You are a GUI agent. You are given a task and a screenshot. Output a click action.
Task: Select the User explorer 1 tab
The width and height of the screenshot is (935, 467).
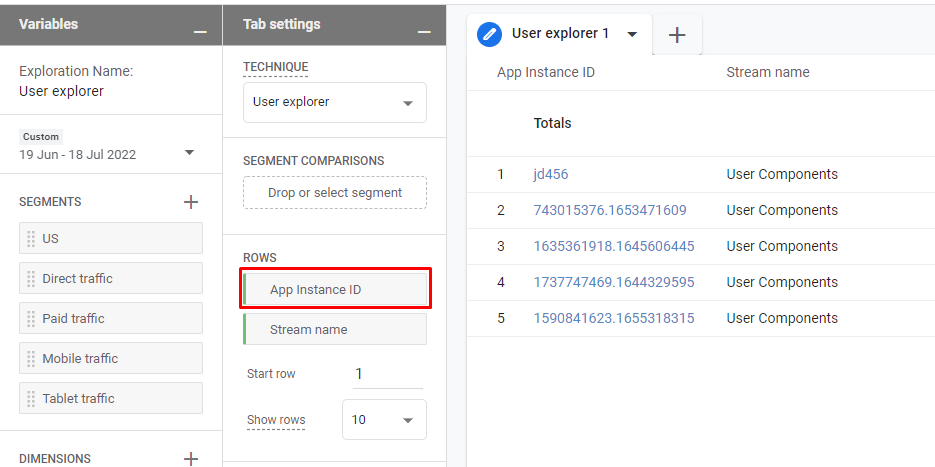[560, 34]
